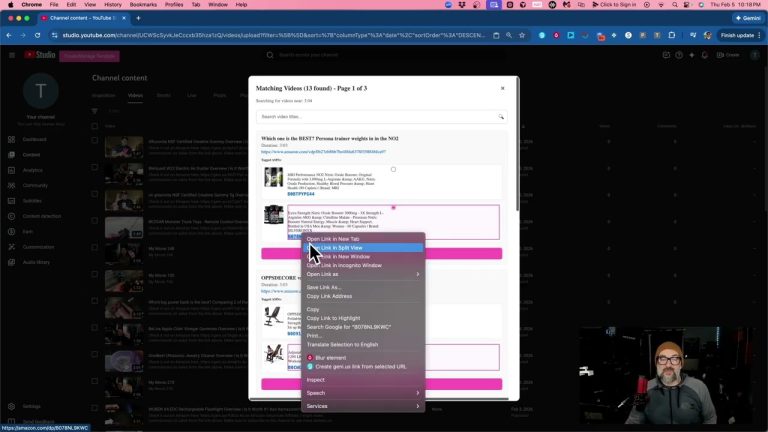The height and width of the screenshot is (432, 768).
Task: Click the pink button beside Studio logo
Action: pos(89,56)
